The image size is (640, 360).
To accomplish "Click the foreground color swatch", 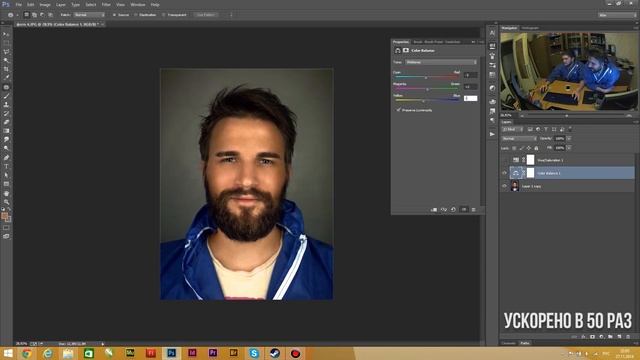I will [x=4, y=216].
